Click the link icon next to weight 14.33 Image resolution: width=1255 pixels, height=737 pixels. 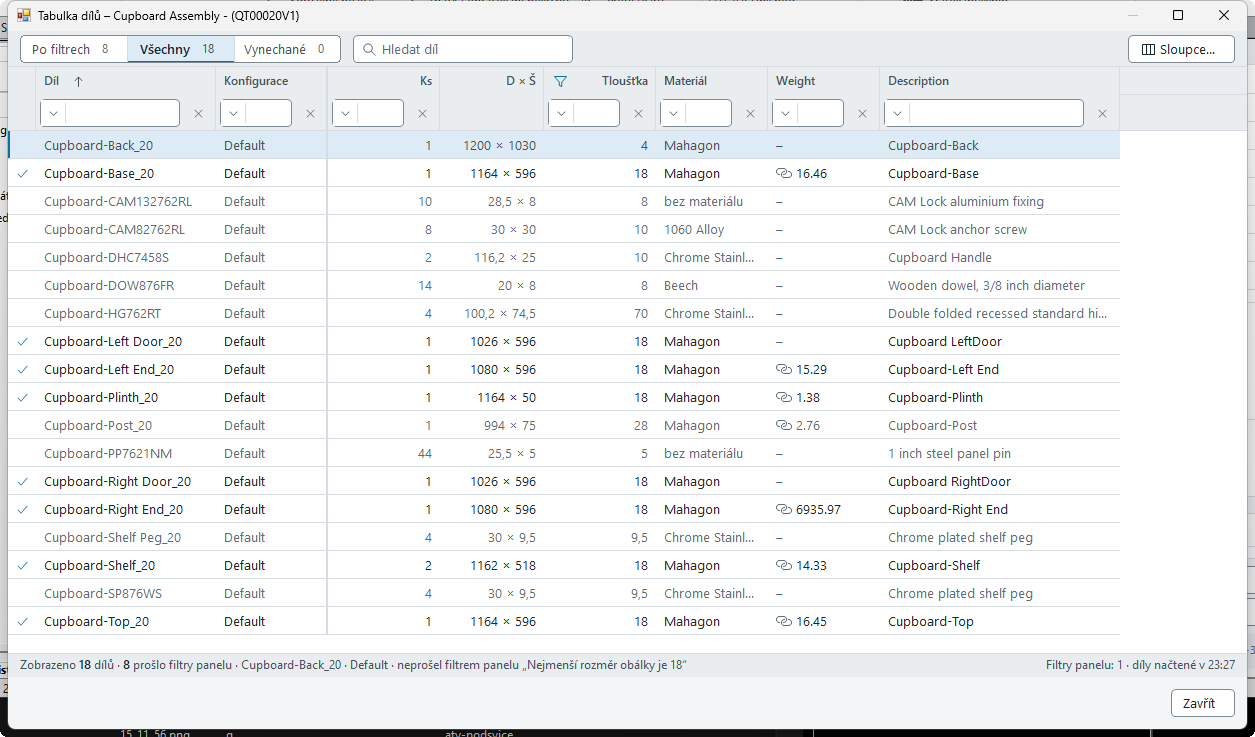(784, 565)
